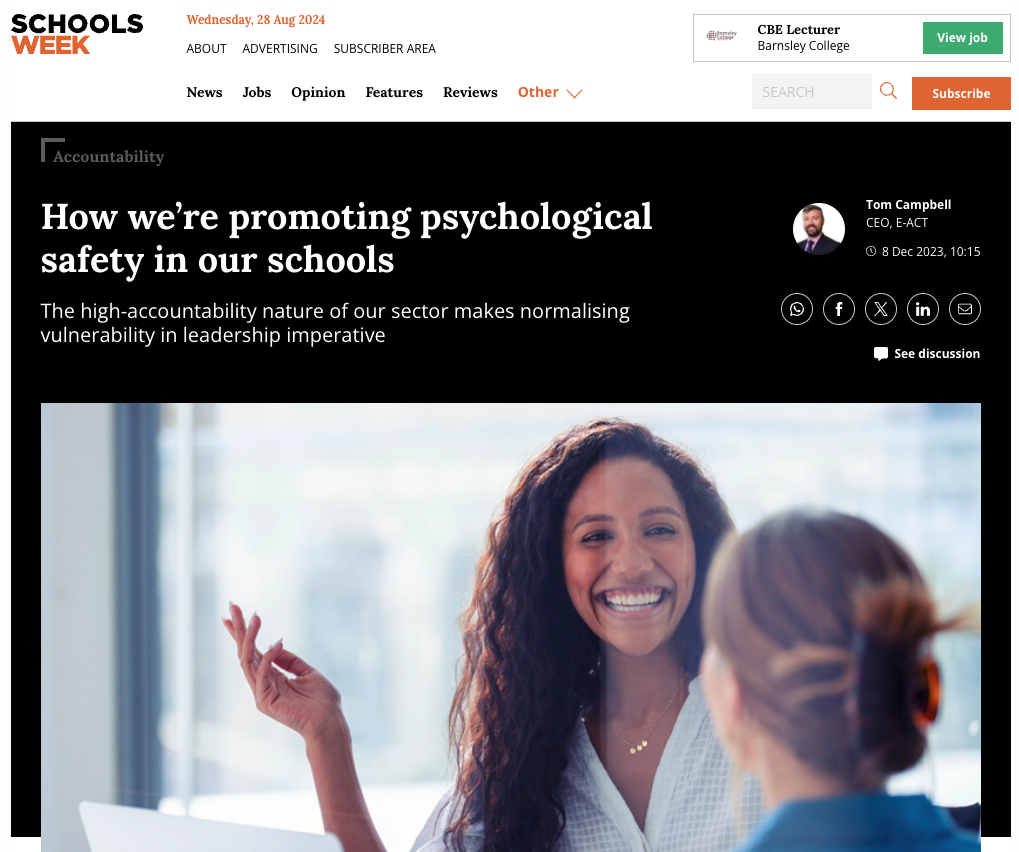This screenshot has height=852, width=1019.
Task: Click the orange search magnifier icon
Action: 888,91
